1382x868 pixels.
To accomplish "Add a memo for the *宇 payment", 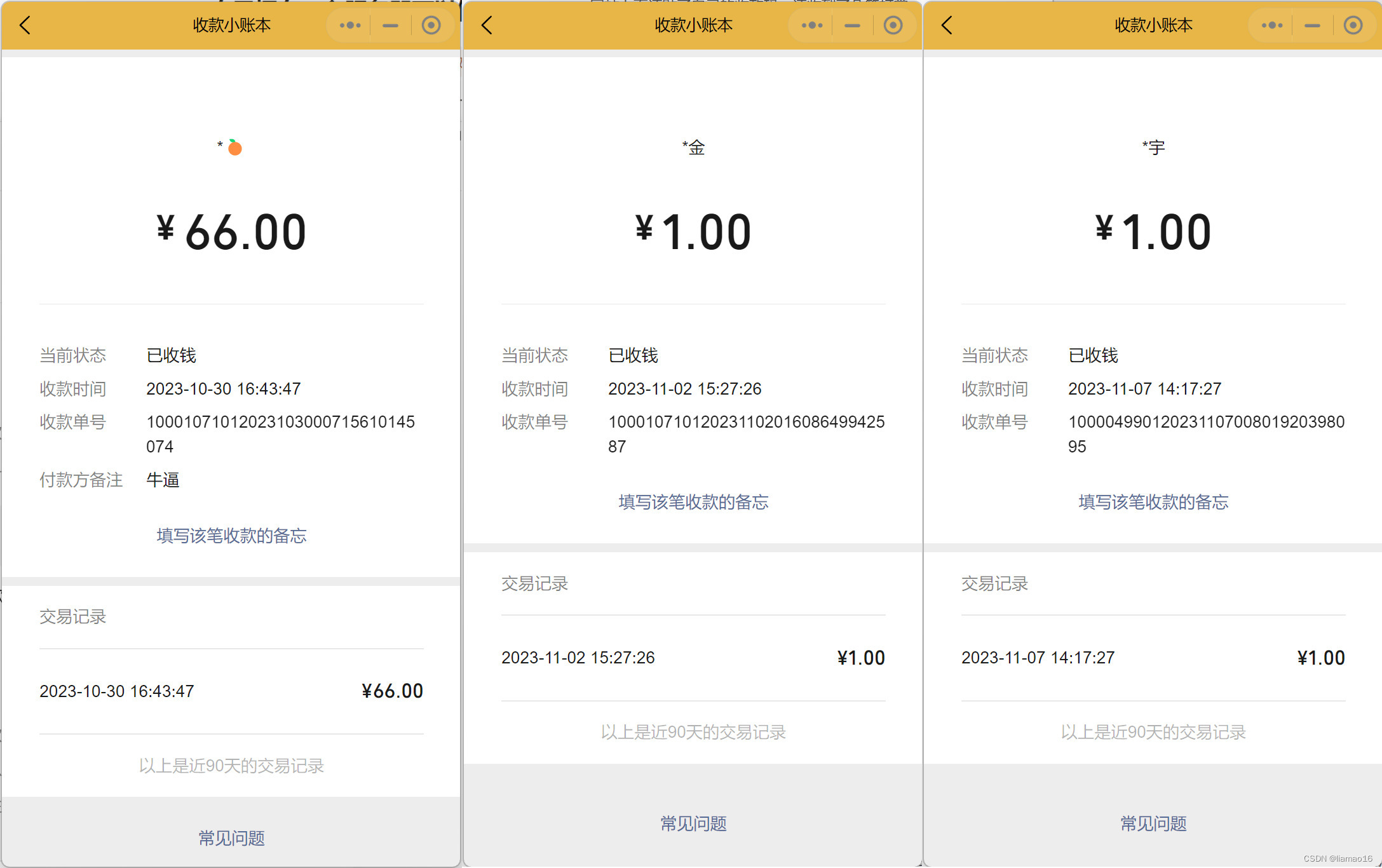I will [x=1153, y=502].
